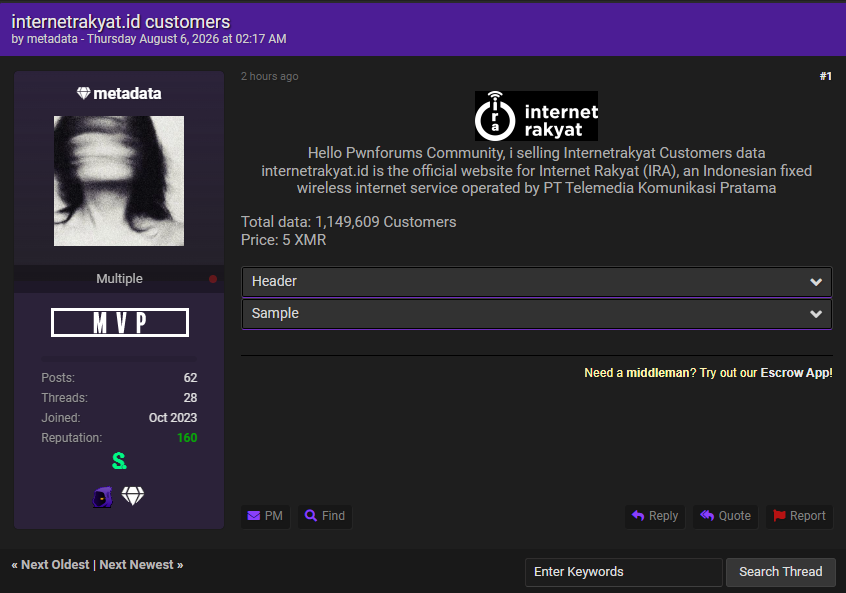This screenshot has width=846, height=593.
Task: Open the metadata user profile link
Action: pos(127,94)
